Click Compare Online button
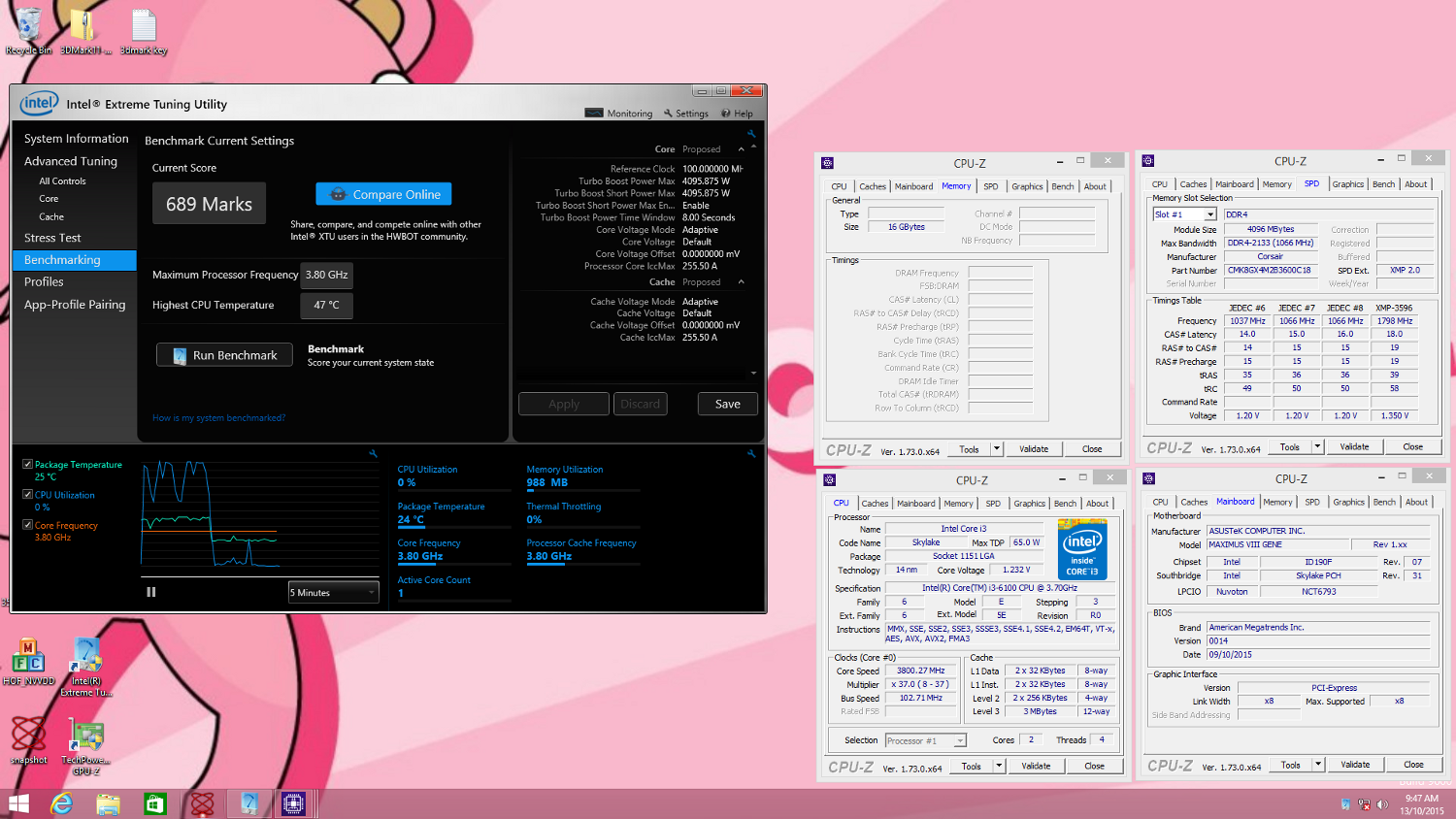Screen dimensions: 1456x819 tap(383, 194)
